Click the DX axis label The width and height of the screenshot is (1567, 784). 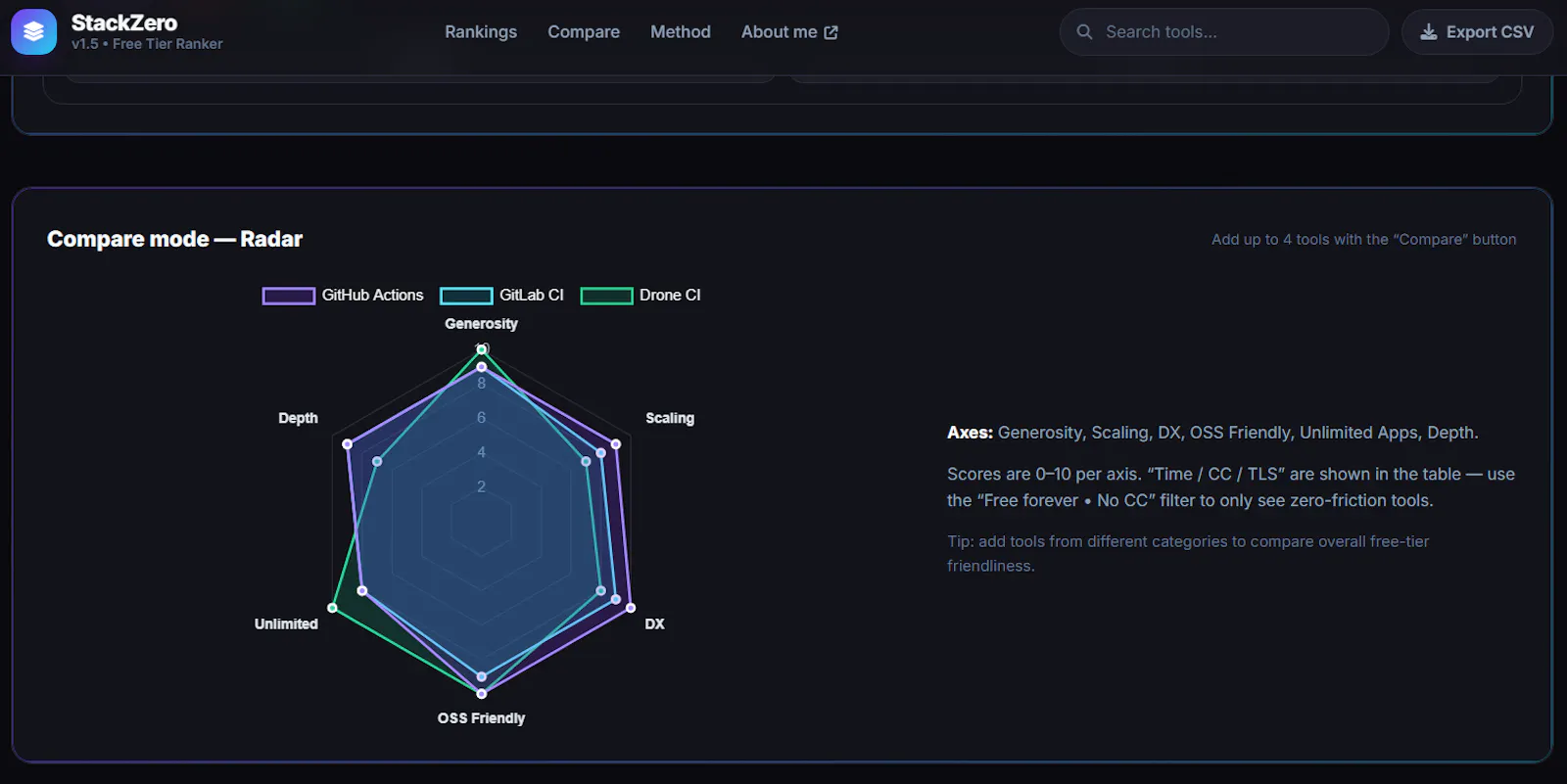click(x=654, y=623)
